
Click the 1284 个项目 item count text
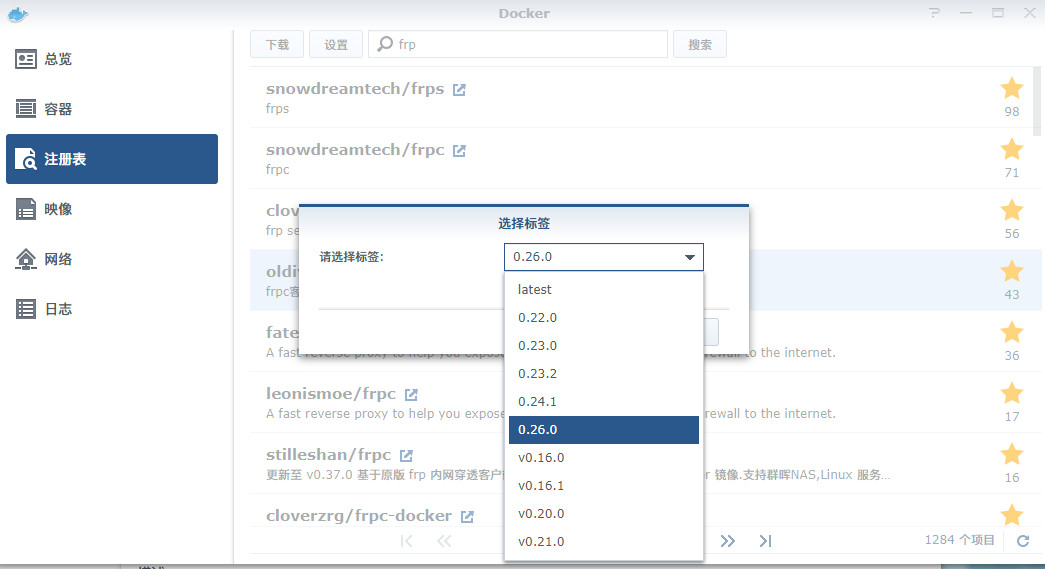click(960, 540)
